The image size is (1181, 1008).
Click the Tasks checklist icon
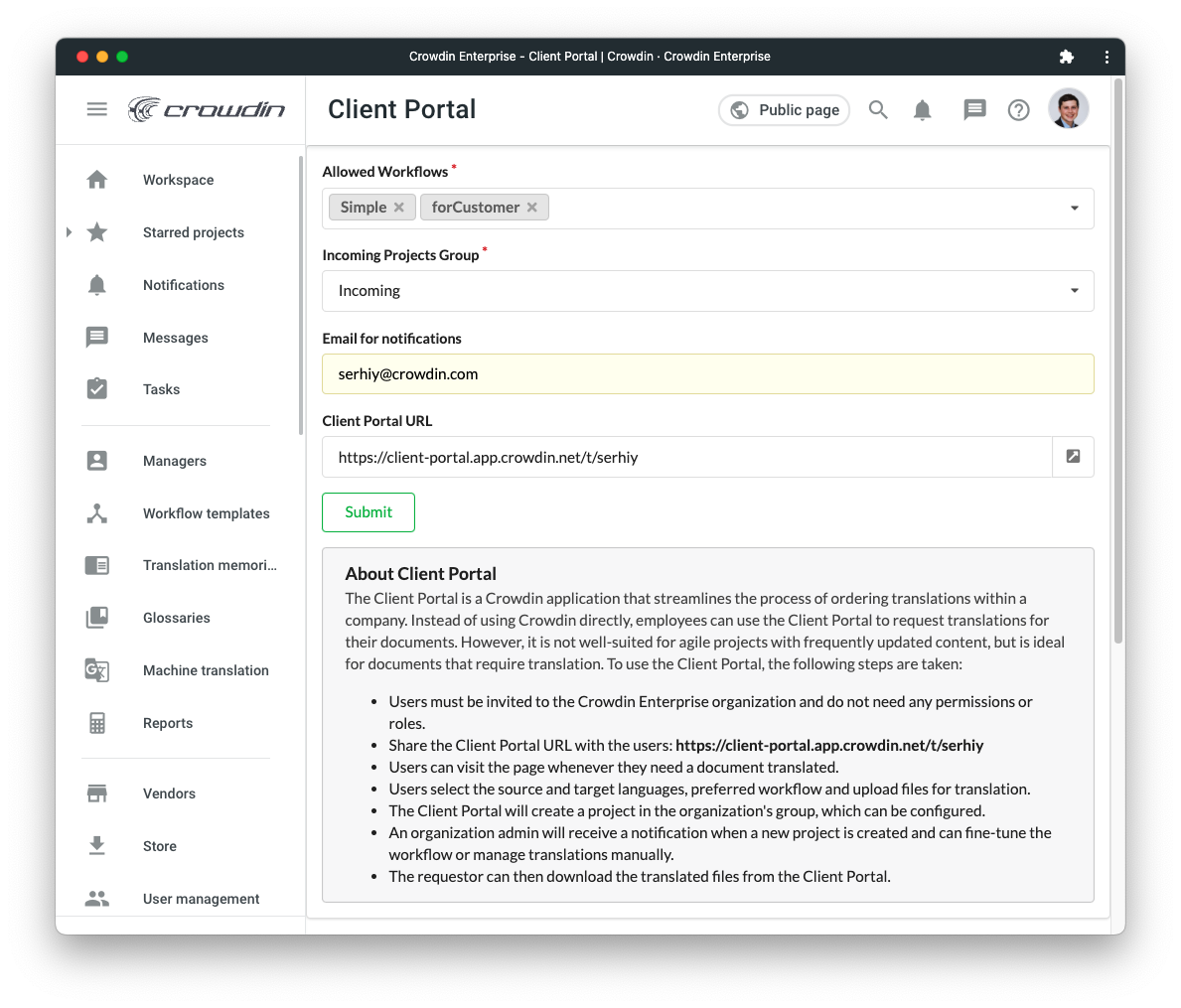coord(96,388)
